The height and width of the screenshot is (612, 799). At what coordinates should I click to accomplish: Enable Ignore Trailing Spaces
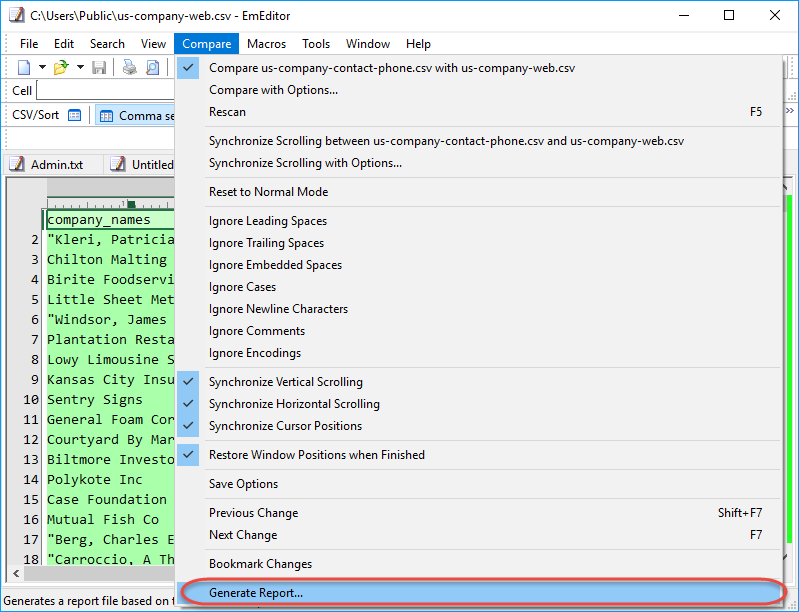pyautogui.click(x=478, y=243)
